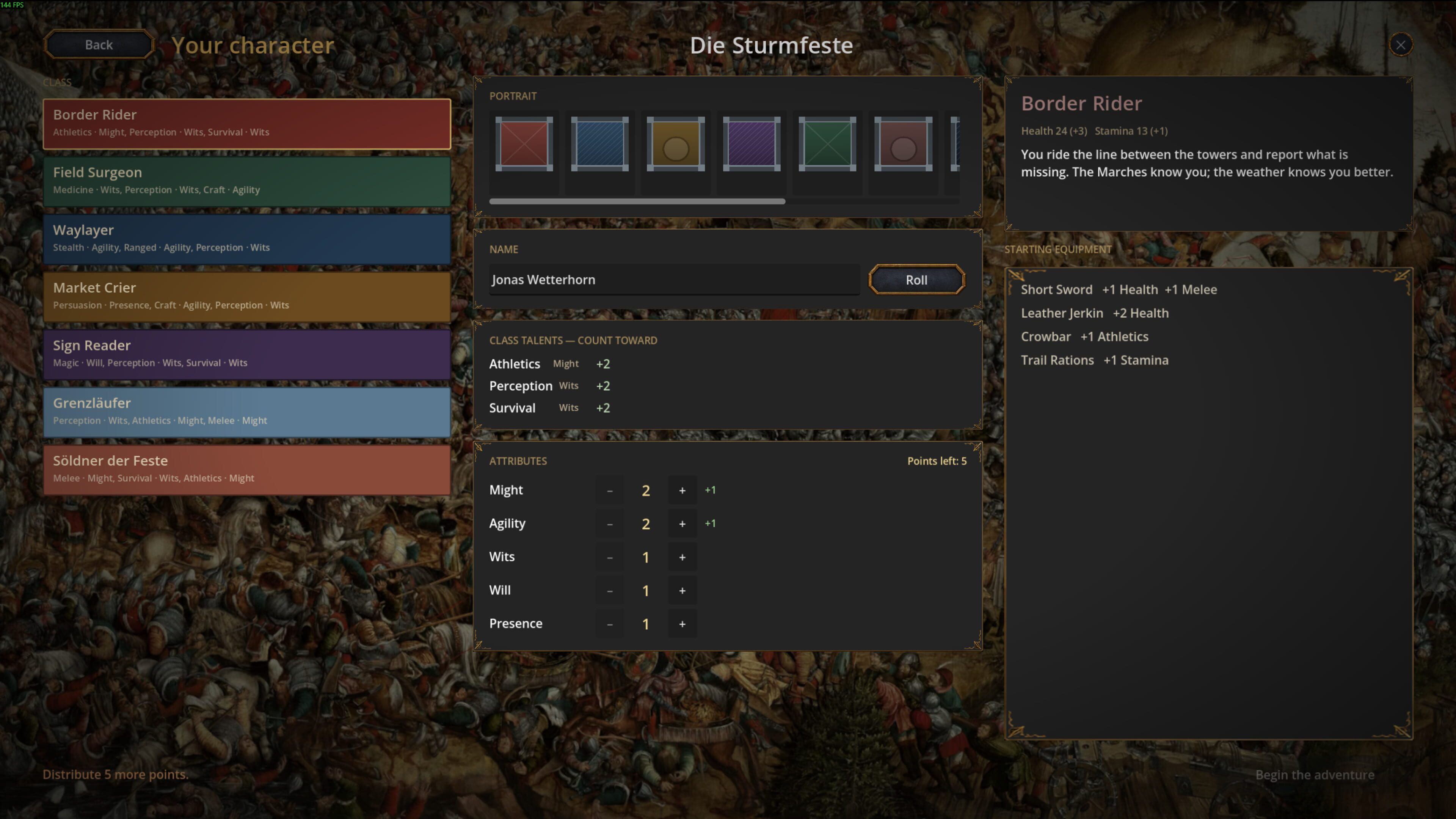The height and width of the screenshot is (819, 1456).
Task: Select the red crossed portrait
Action: (524, 144)
